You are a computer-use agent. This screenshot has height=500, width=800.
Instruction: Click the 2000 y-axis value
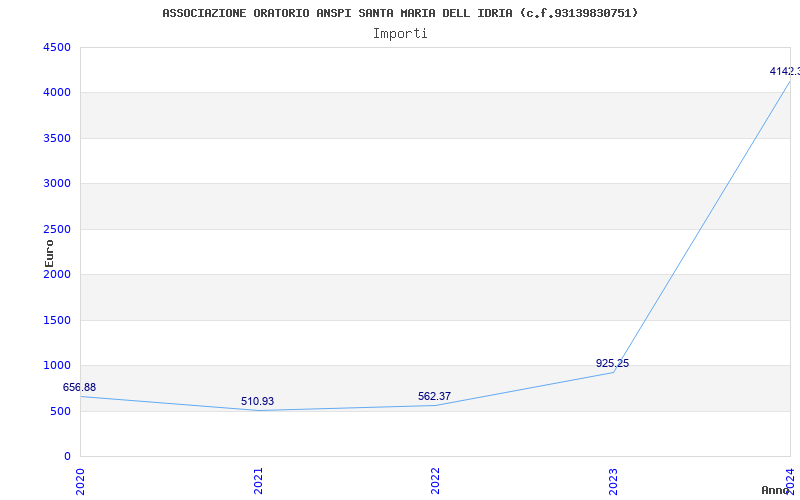pos(57,274)
